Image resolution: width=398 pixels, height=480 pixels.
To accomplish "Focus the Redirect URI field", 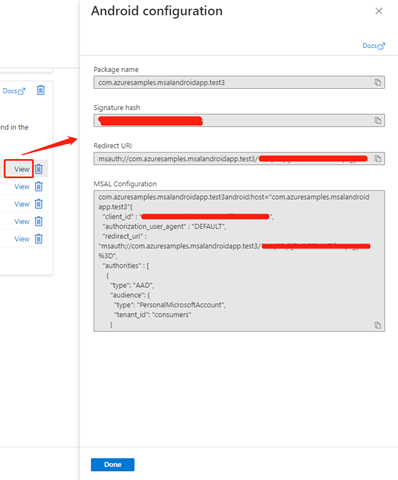I will pos(239,159).
